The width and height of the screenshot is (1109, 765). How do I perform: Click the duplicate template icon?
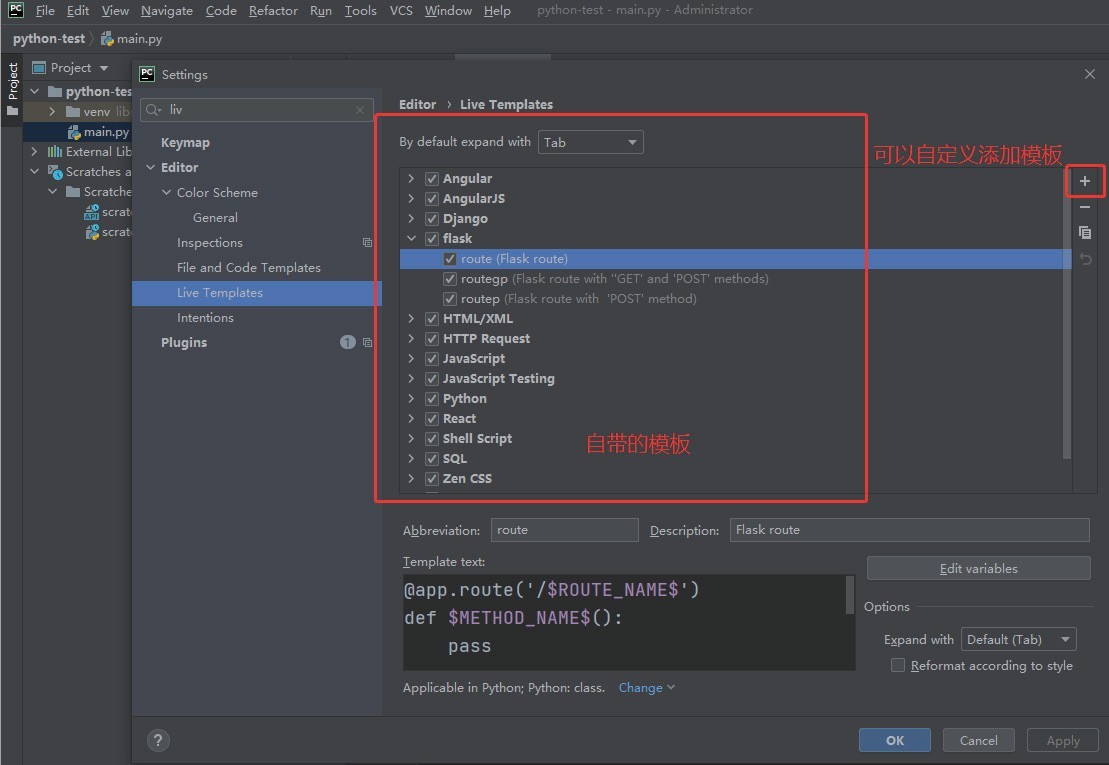pos(1084,233)
